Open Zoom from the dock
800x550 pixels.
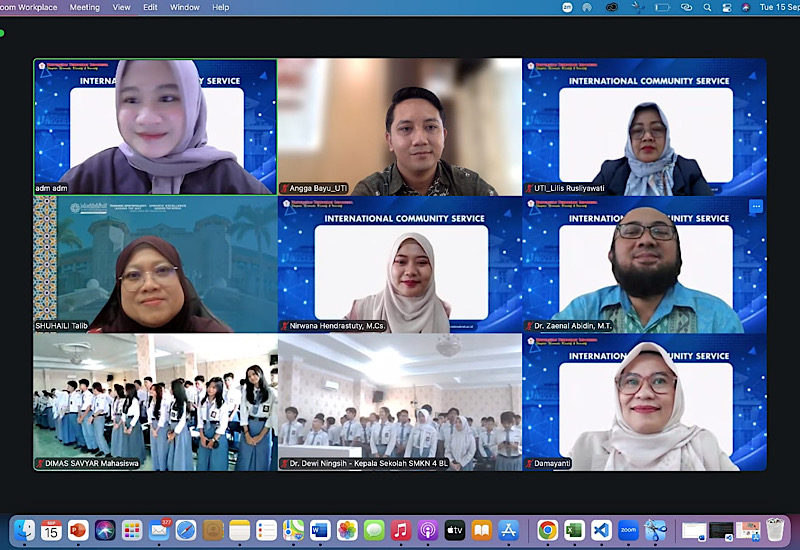point(628,531)
